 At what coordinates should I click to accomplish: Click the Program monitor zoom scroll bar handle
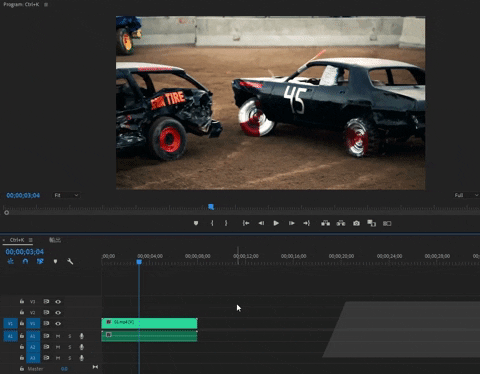pos(6,213)
